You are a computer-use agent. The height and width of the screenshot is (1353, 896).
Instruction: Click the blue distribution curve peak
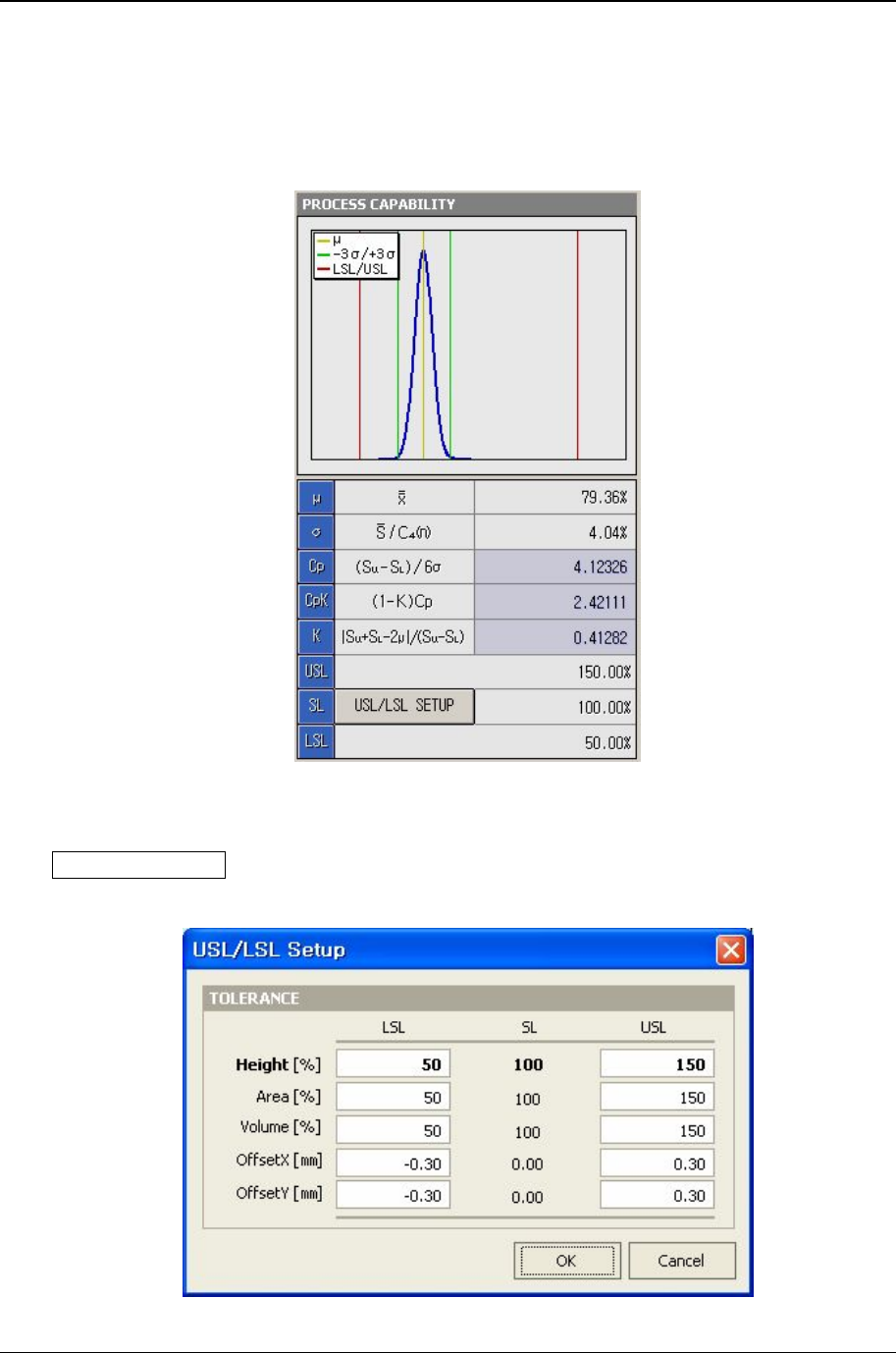(x=423, y=252)
